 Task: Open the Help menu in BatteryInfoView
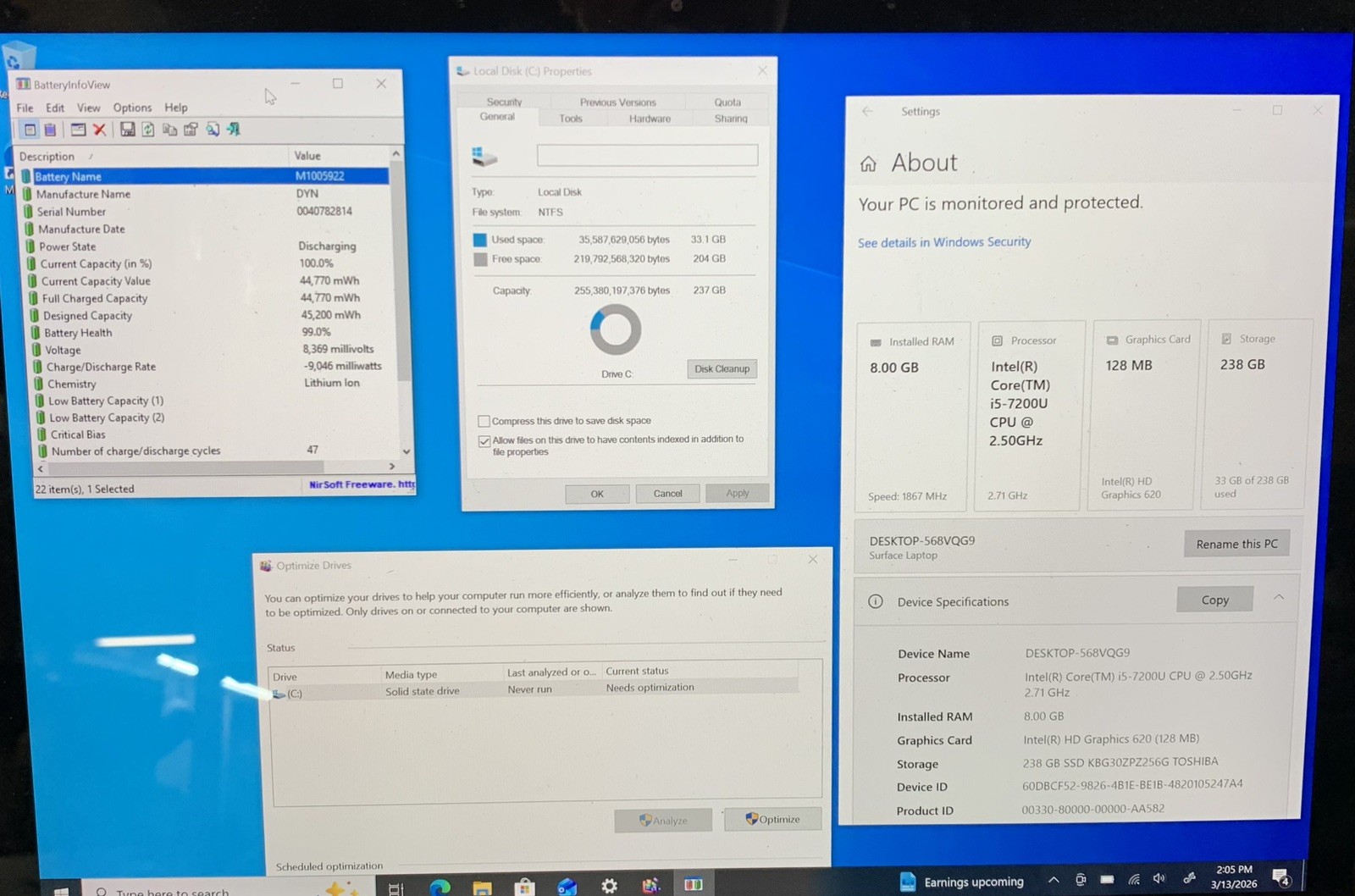click(176, 108)
